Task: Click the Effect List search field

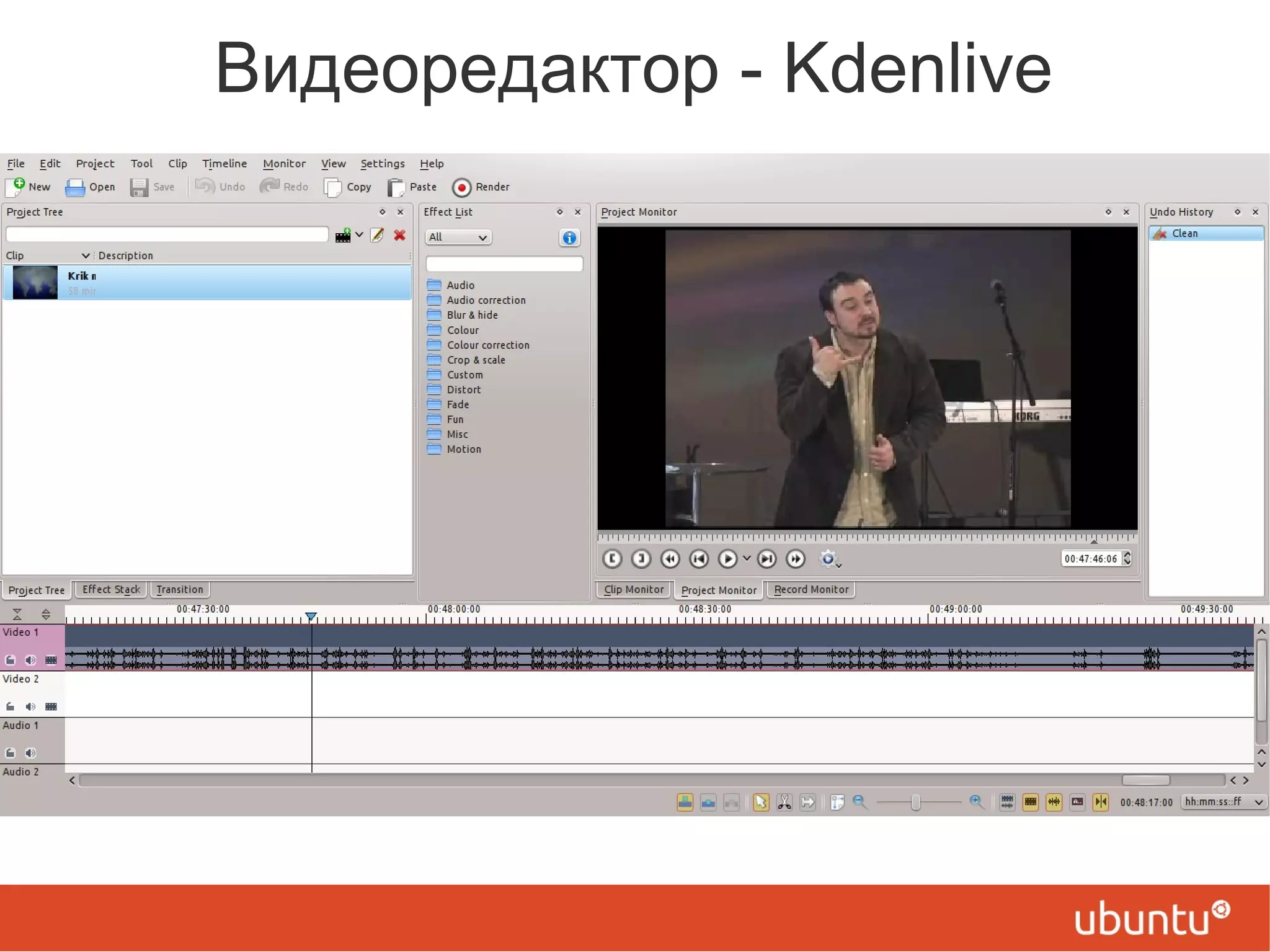Action: coord(504,264)
